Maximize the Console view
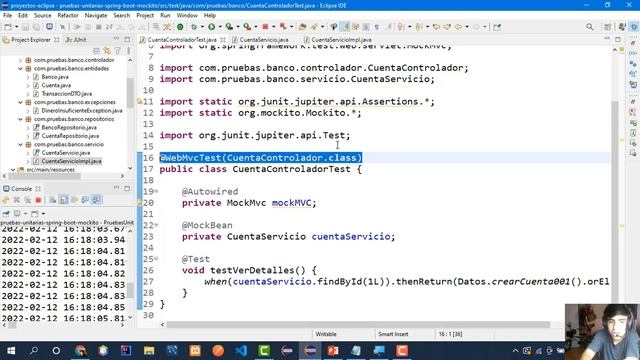640x360 pixels. [127, 189]
